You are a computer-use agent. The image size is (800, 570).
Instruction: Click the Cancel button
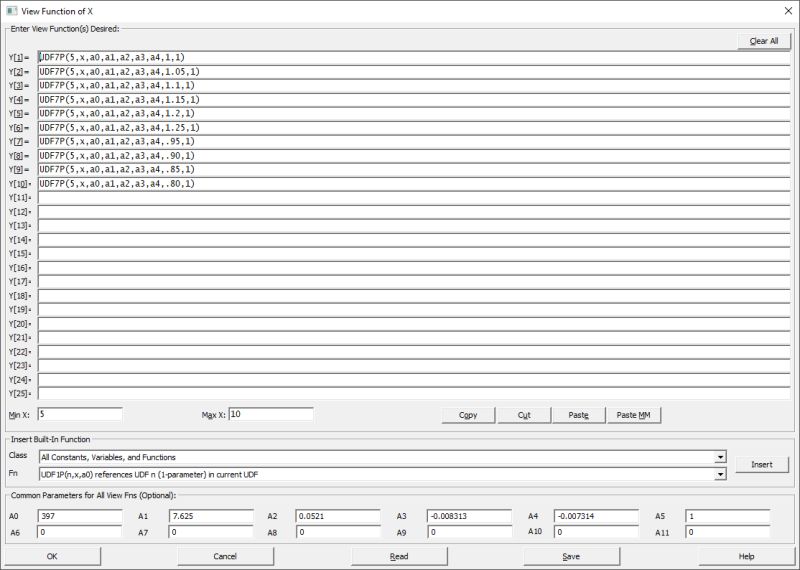pos(225,556)
